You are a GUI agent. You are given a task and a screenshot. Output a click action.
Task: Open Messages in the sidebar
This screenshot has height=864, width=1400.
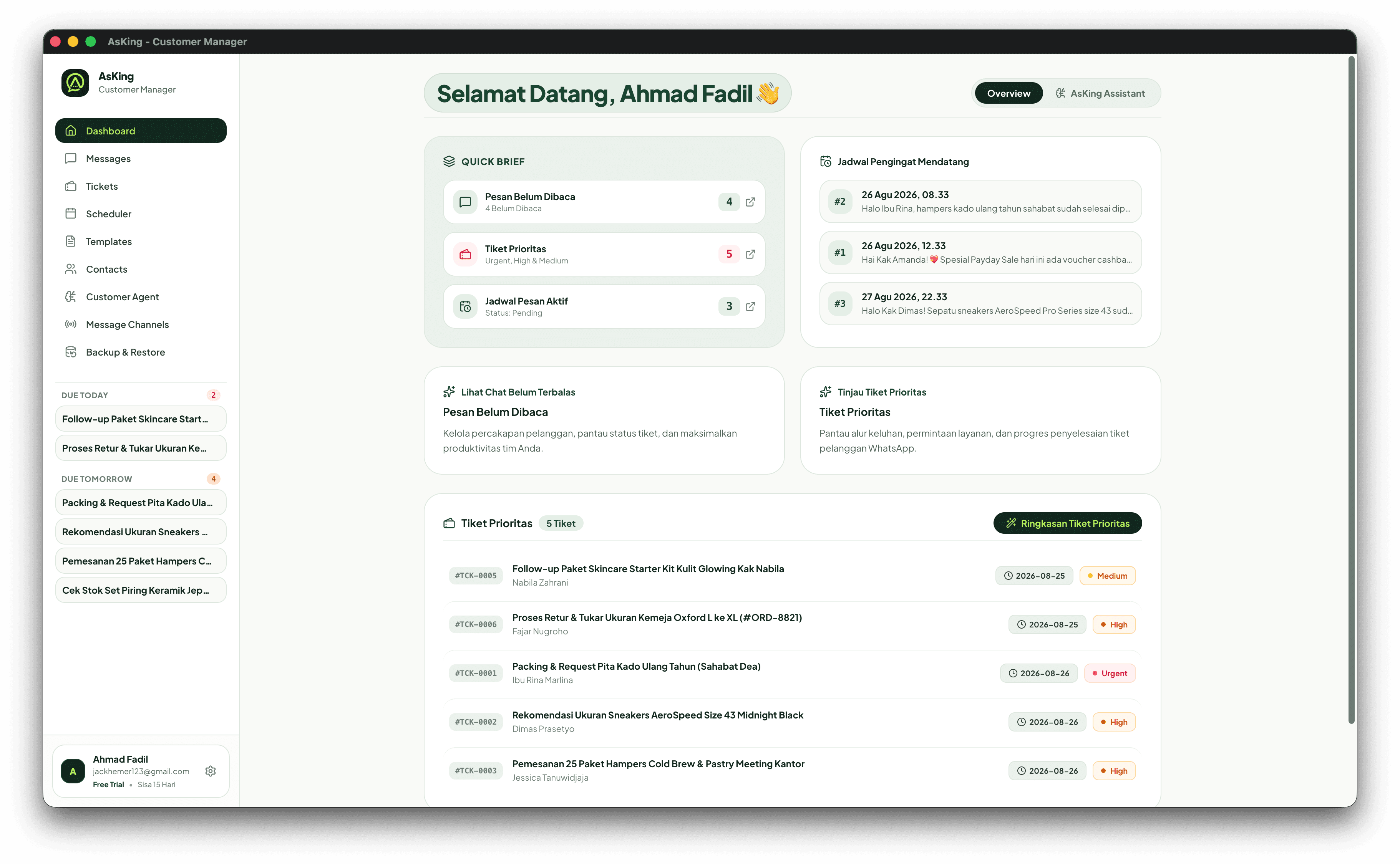click(x=141, y=158)
